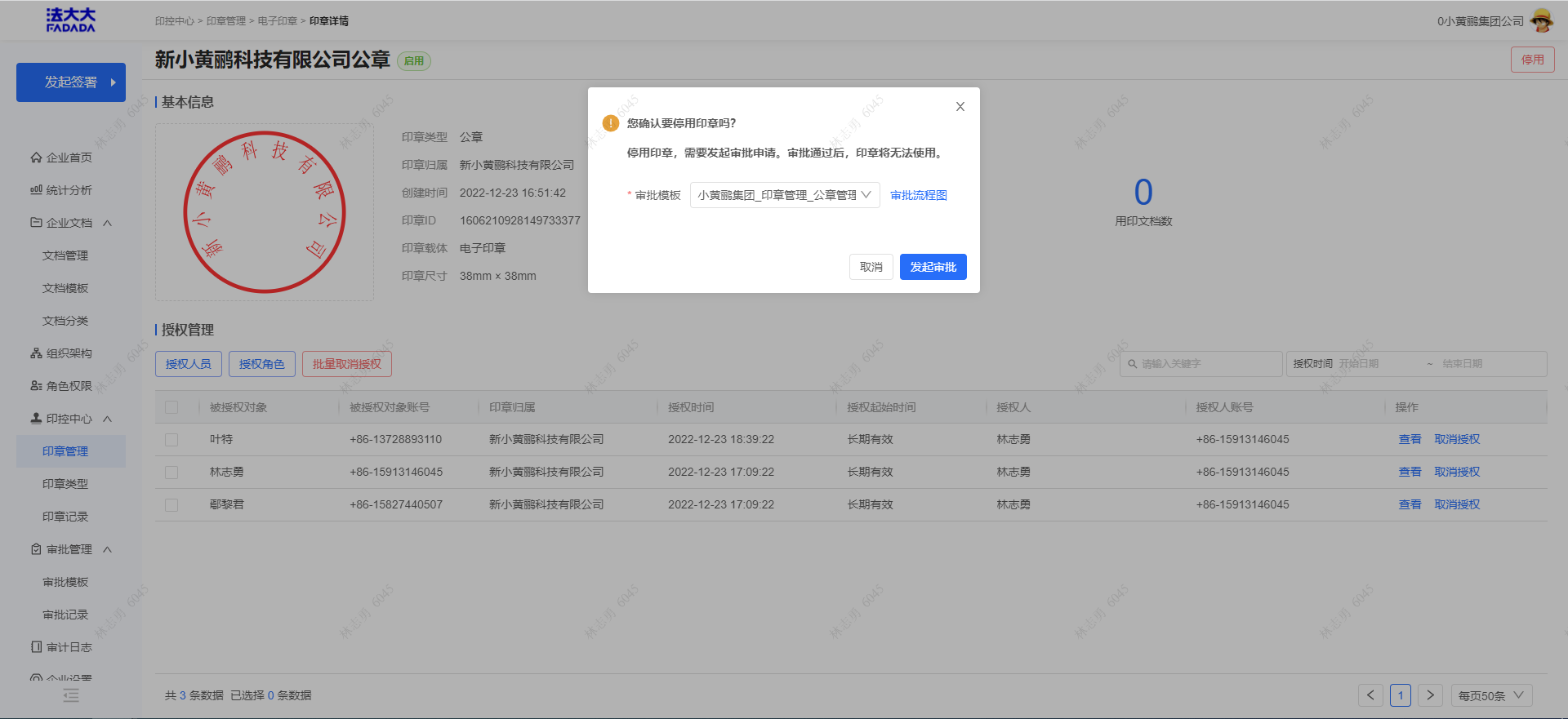This screenshot has height=719, width=1568.
Task: Click page number 1
Action: (x=1401, y=695)
